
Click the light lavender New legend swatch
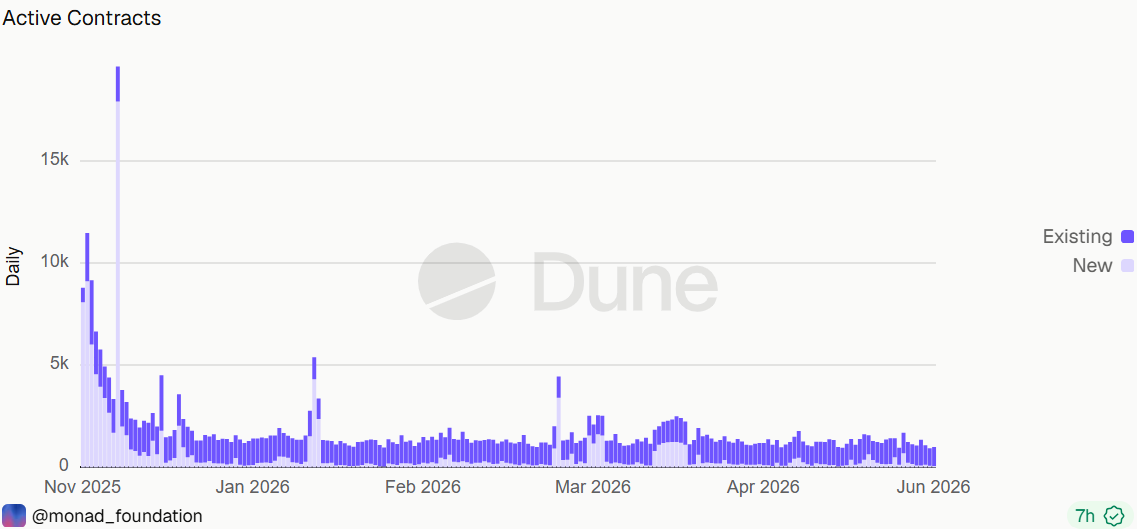point(1127,266)
